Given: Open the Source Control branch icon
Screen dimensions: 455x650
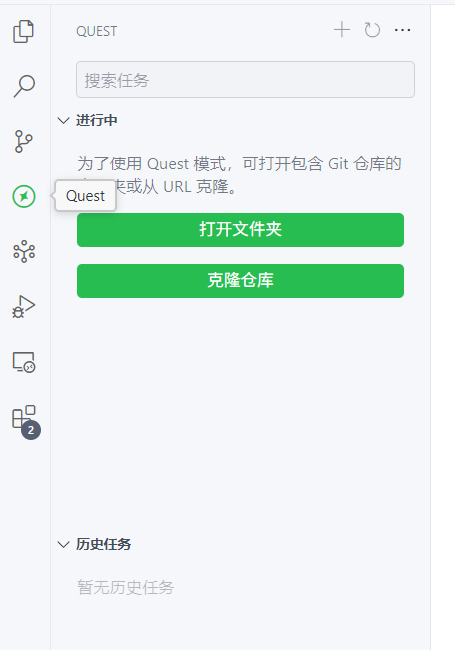Looking at the screenshot, I should pos(24,141).
